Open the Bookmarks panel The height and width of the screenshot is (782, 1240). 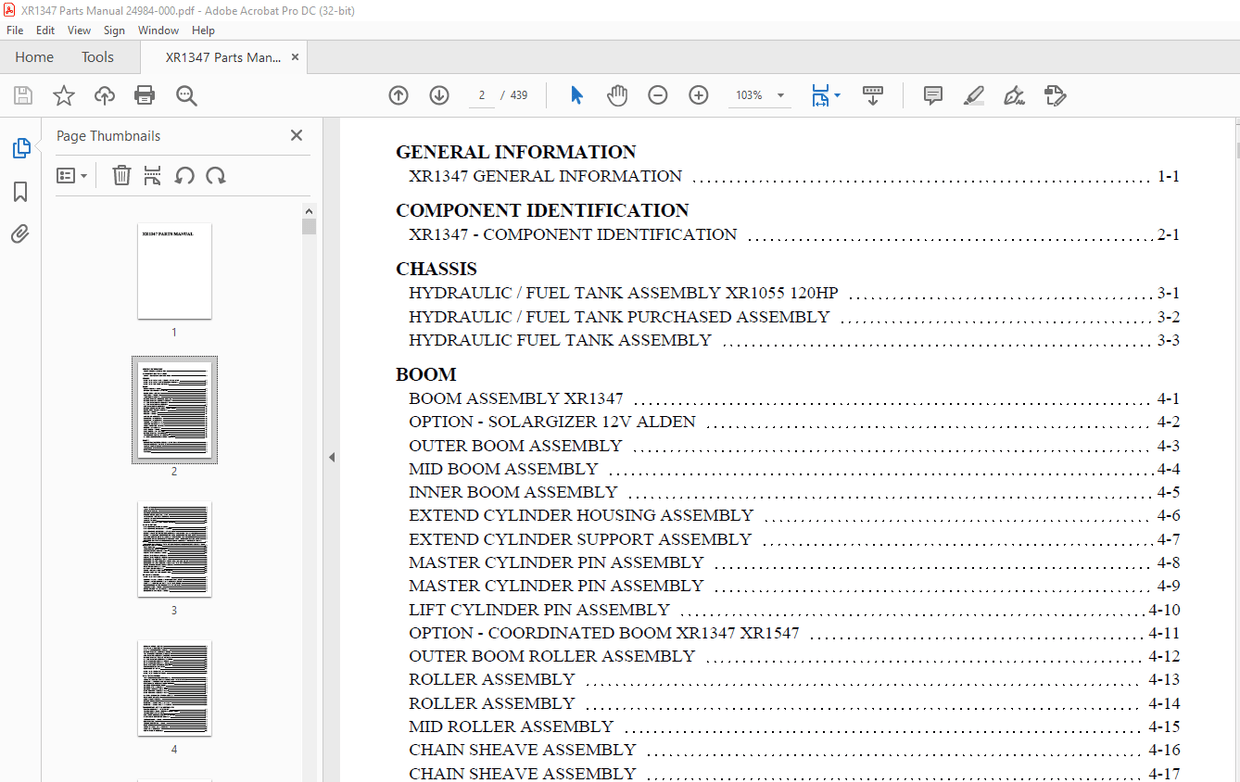pos(21,191)
